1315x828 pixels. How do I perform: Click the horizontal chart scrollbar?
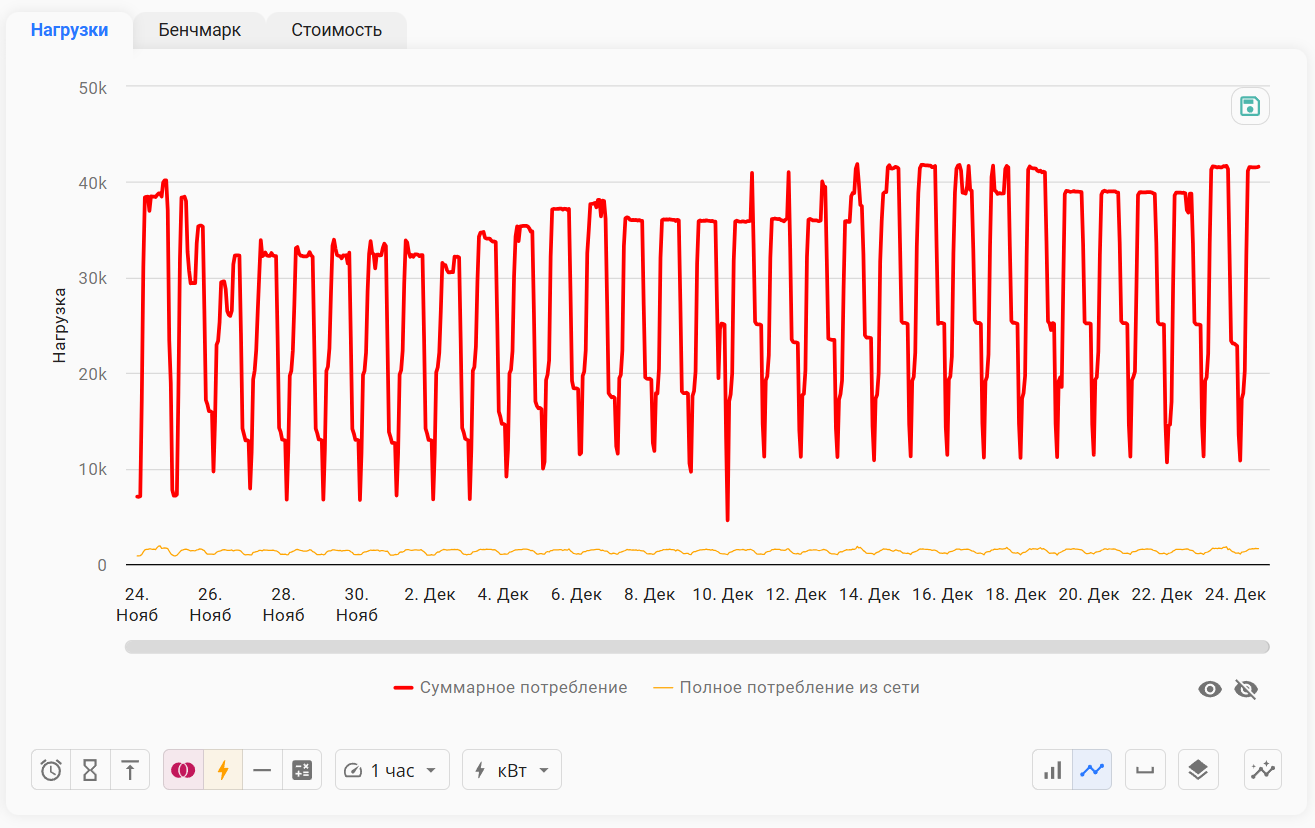[697, 647]
